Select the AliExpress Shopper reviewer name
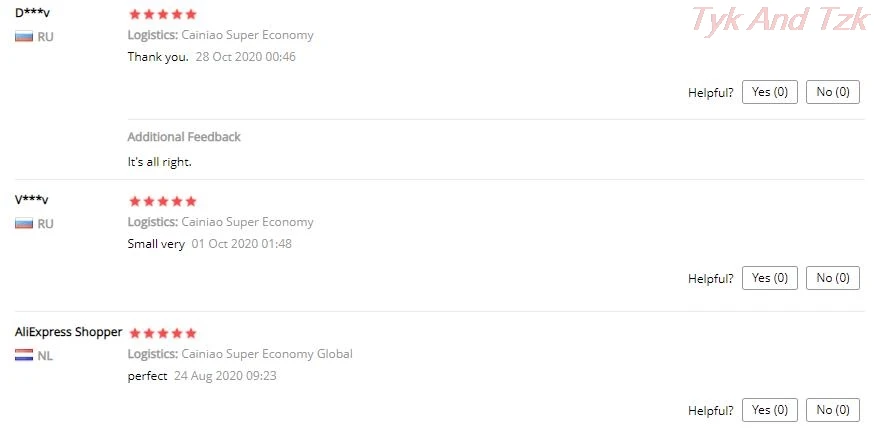This screenshot has width=874, height=437. [69, 332]
